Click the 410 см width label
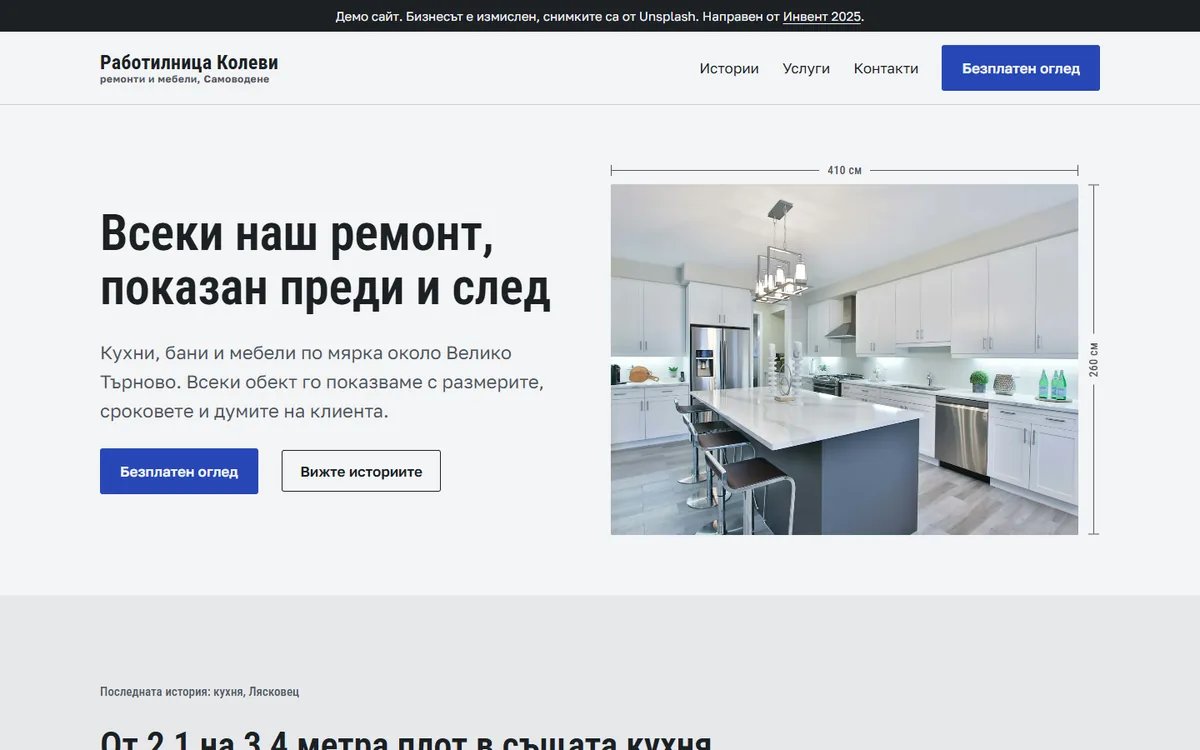 coord(845,171)
